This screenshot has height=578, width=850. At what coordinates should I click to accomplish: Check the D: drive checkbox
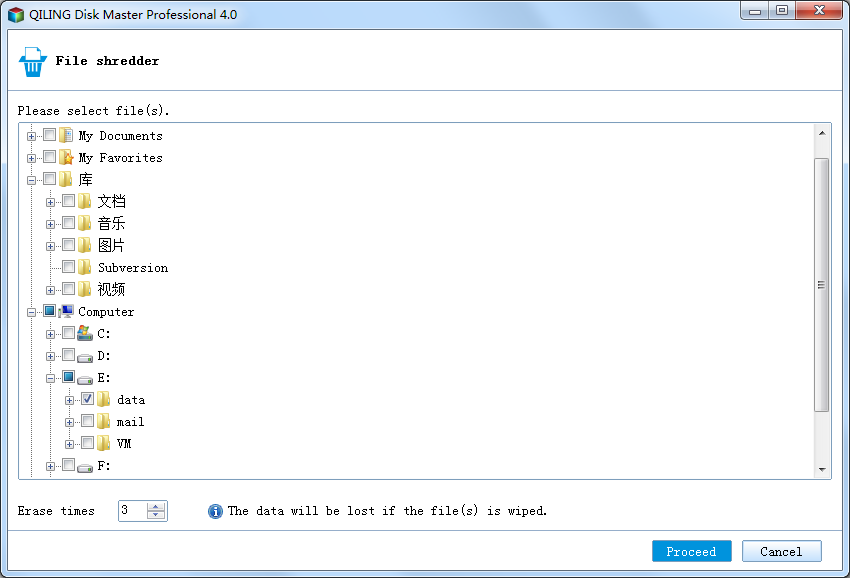[68, 355]
